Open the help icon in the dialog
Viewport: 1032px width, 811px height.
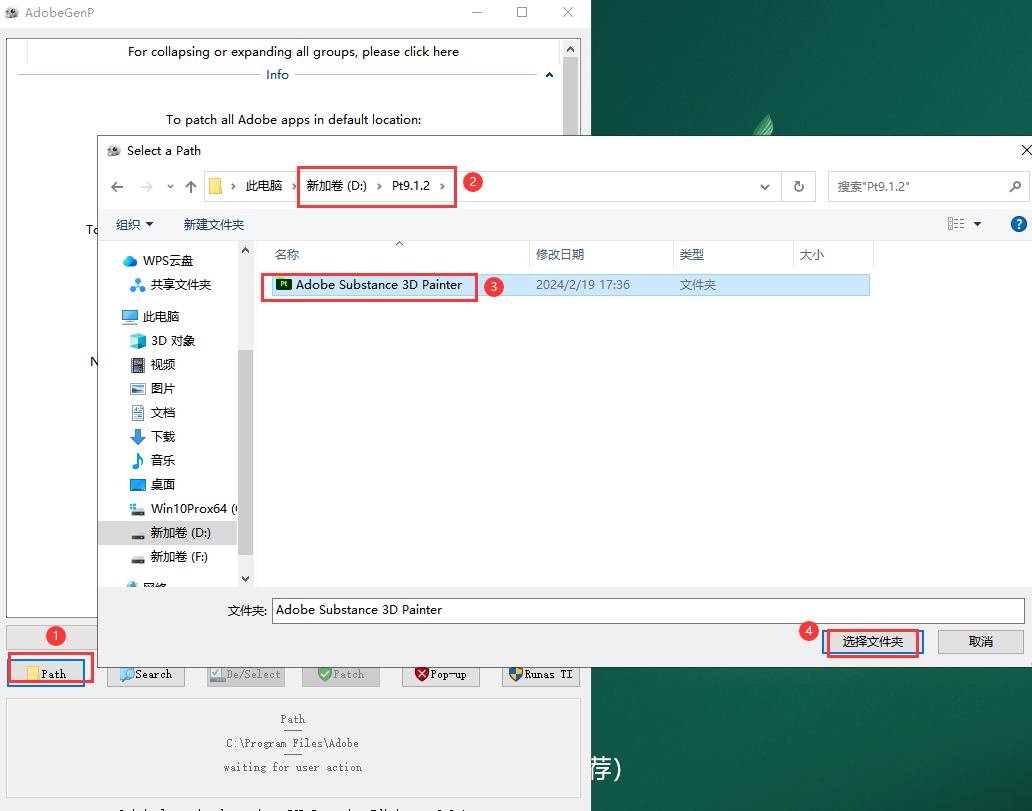pyautogui.click(x=1018, y=224)
